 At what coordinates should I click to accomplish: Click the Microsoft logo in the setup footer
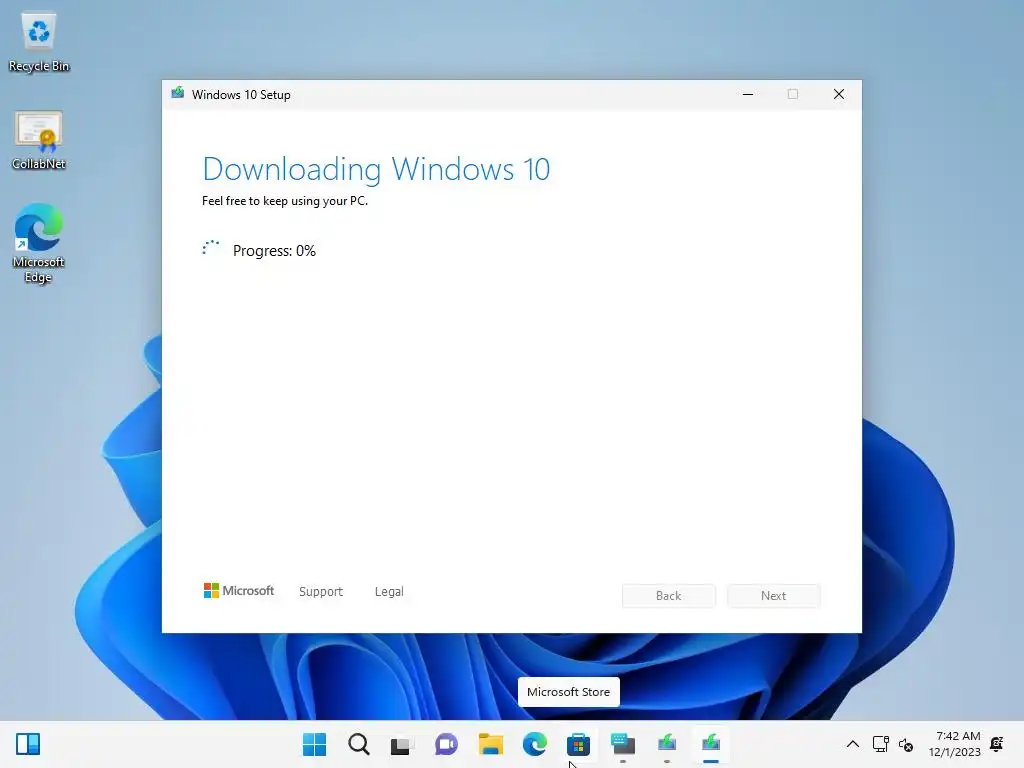[x=239, y=591]
